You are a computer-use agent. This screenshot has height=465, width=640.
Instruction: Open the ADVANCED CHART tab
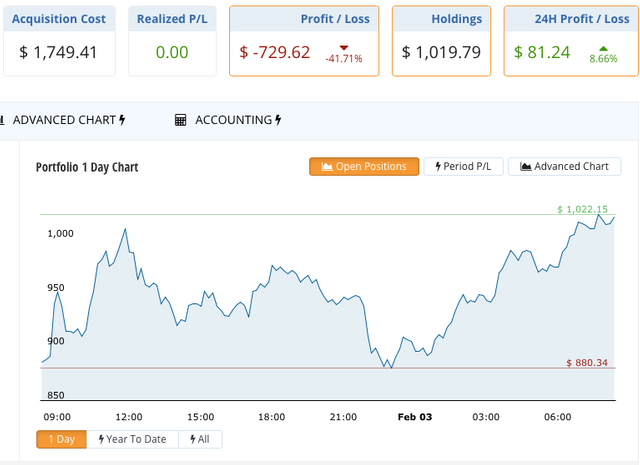65,120
